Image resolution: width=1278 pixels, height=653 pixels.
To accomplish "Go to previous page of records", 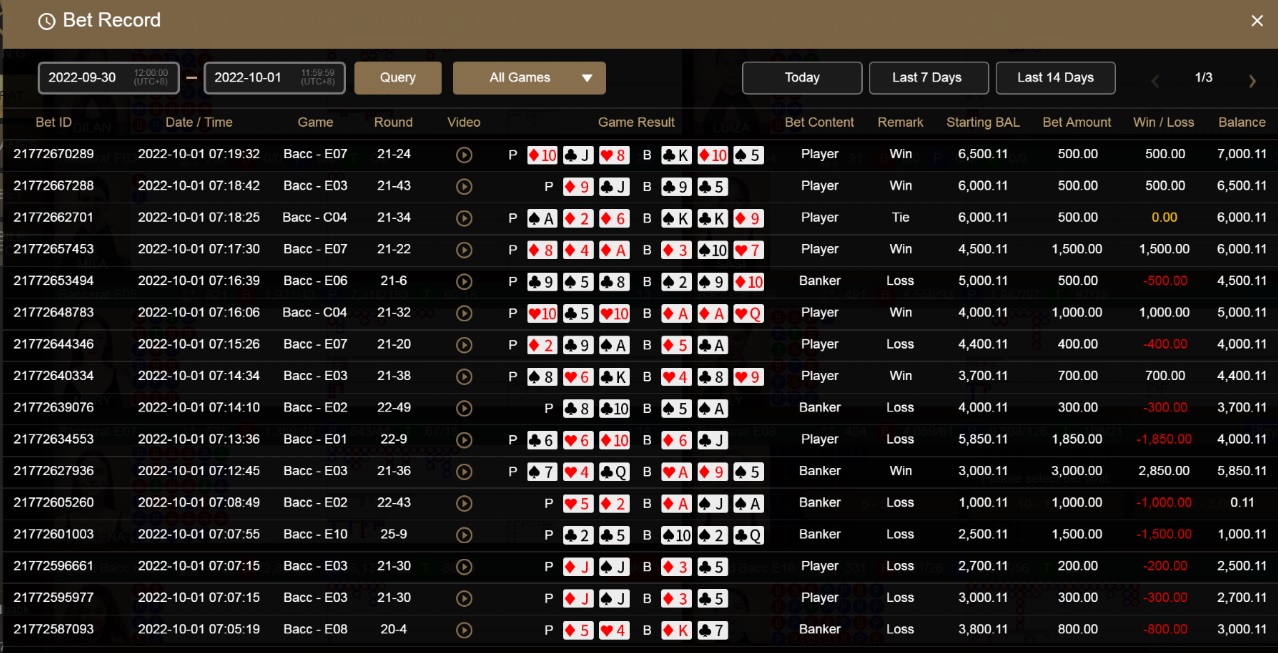I will pos(1155,81).
